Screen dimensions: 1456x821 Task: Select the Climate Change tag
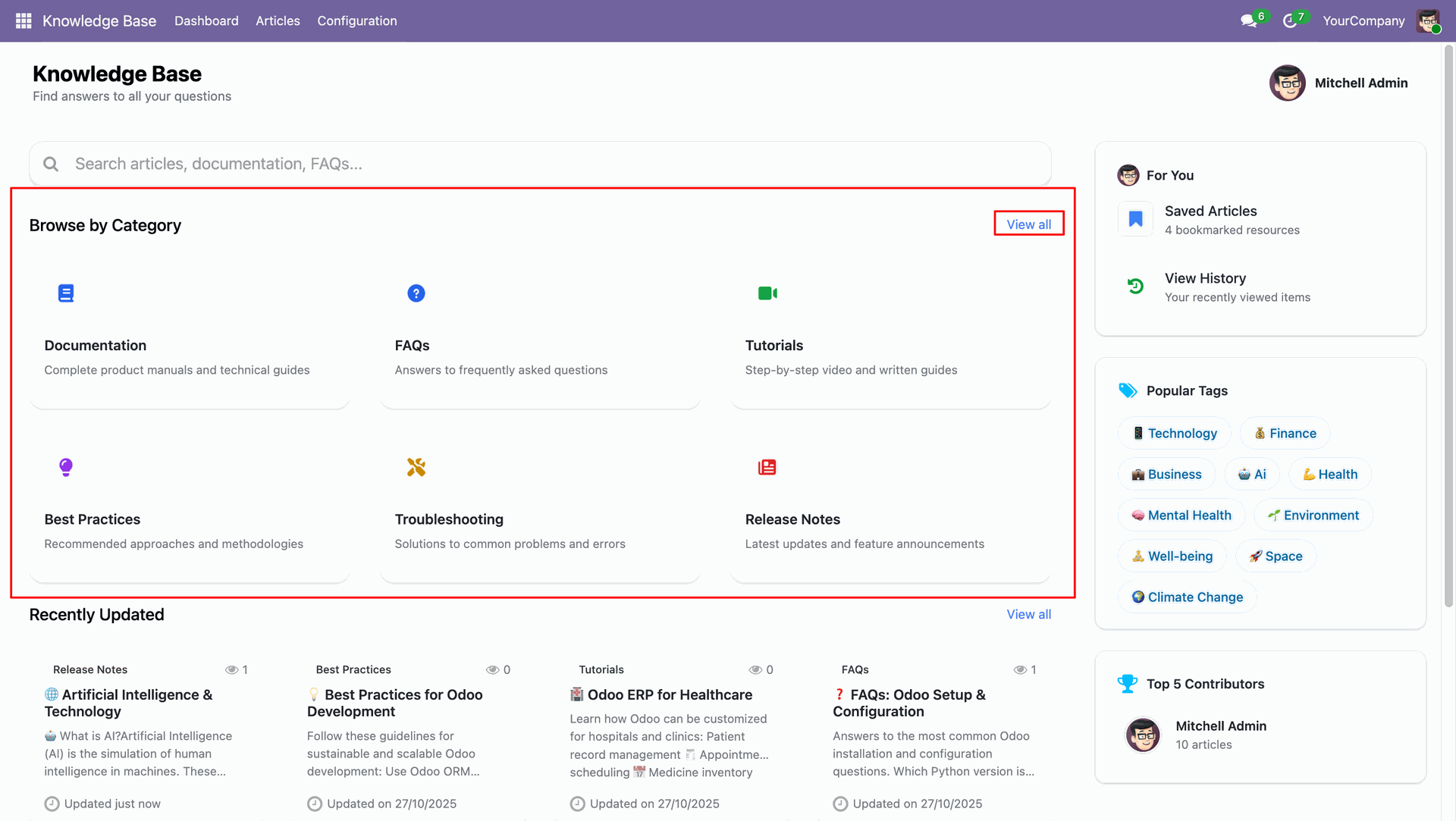point(1187,597)
